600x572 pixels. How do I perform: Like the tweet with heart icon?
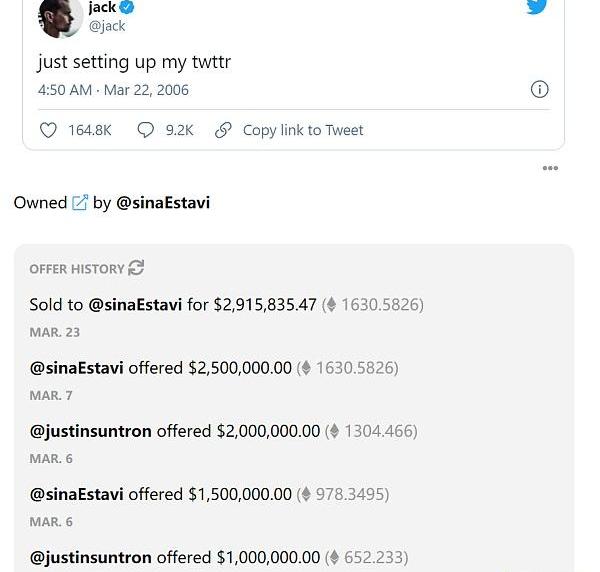tap(48, 130)
